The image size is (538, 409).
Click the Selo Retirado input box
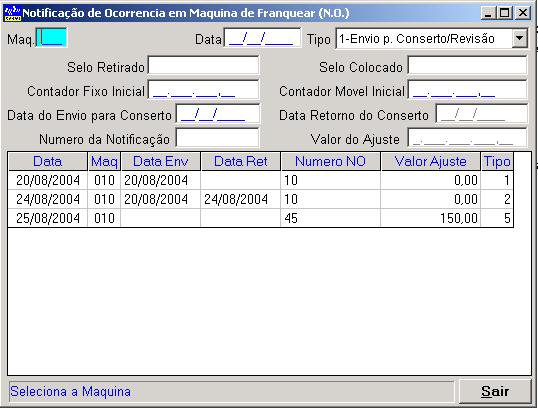coord(204,66)
